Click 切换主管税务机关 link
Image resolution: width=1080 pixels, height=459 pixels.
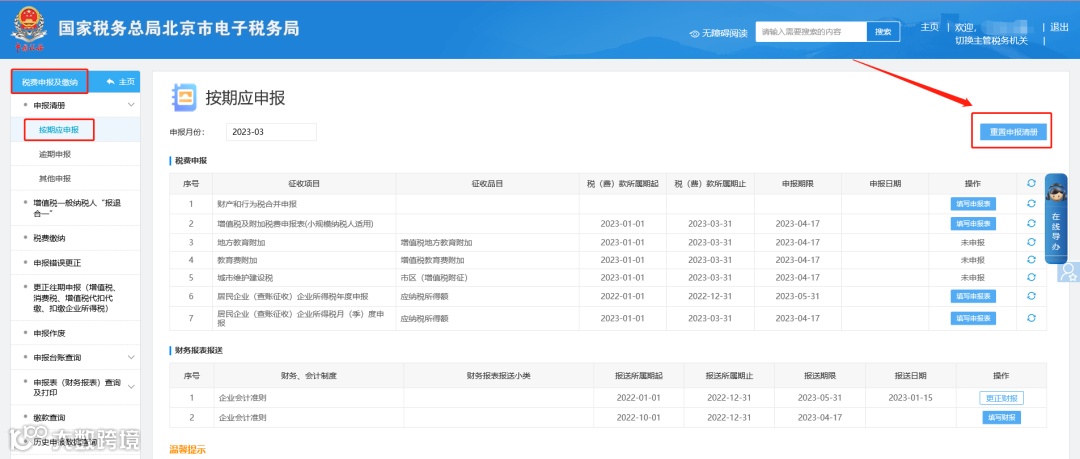point(991,40)
